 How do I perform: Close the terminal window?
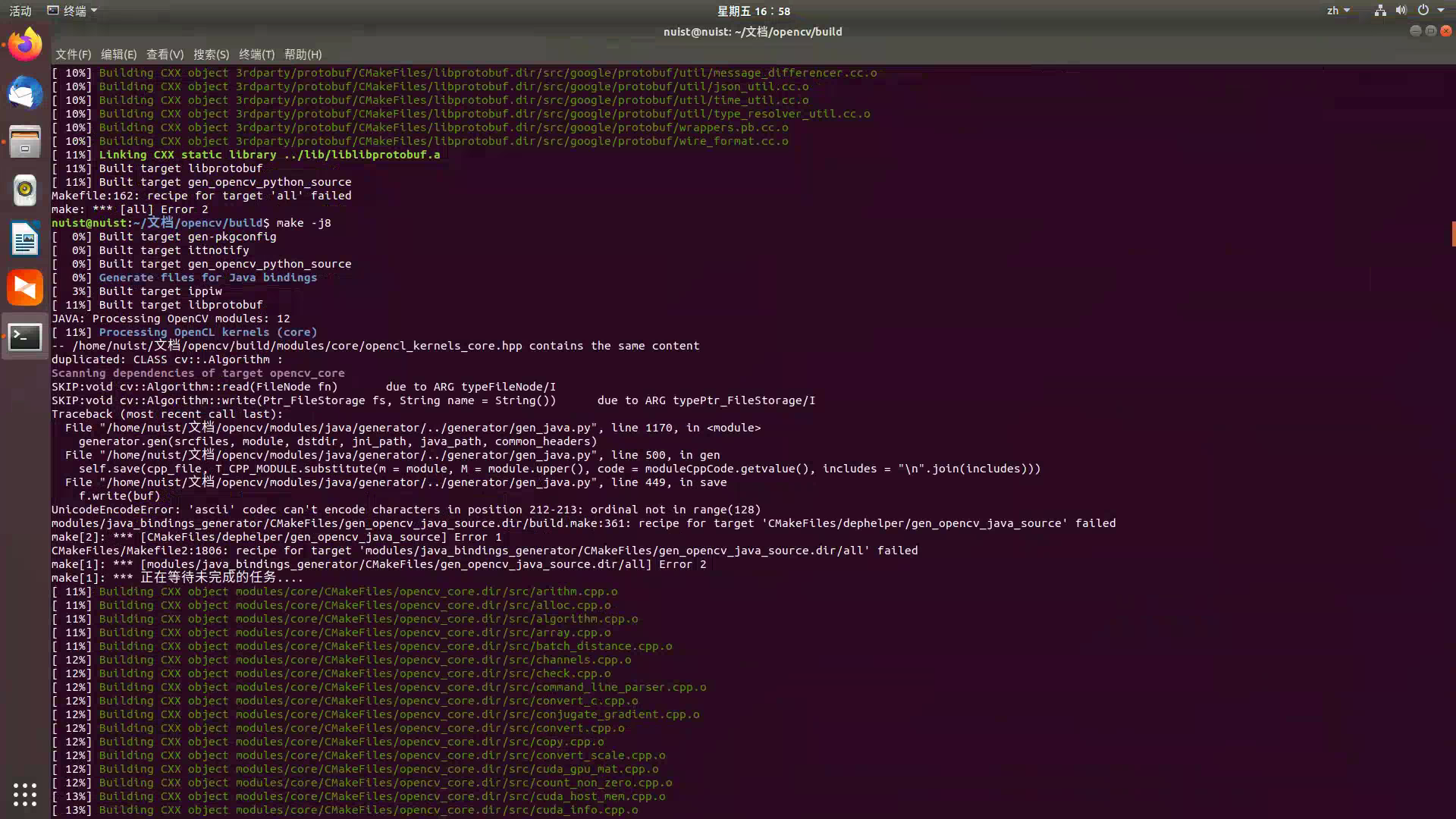tap(1445, 31)
